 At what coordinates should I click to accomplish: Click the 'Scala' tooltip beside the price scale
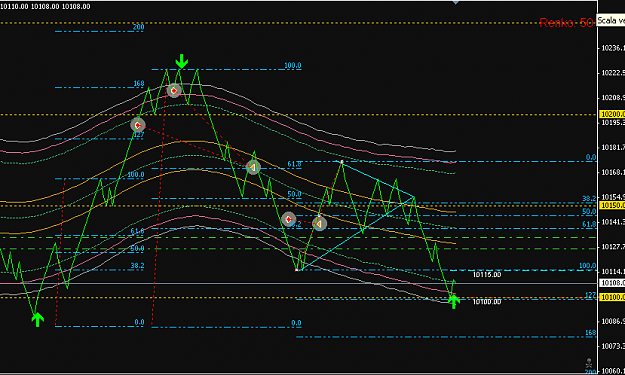pos(610,21)
